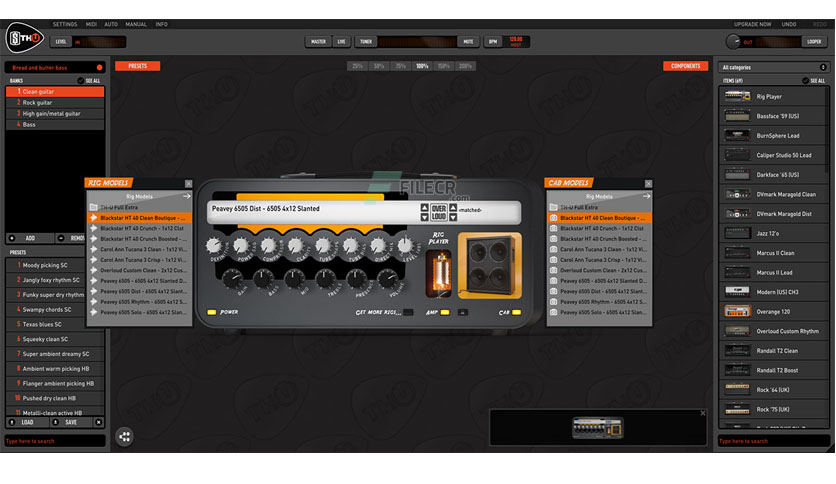The height and width of the screenshot is (484, 836).
Task: Select Peavey 6505 Rhythm in Rig Models
Action: 139,302
